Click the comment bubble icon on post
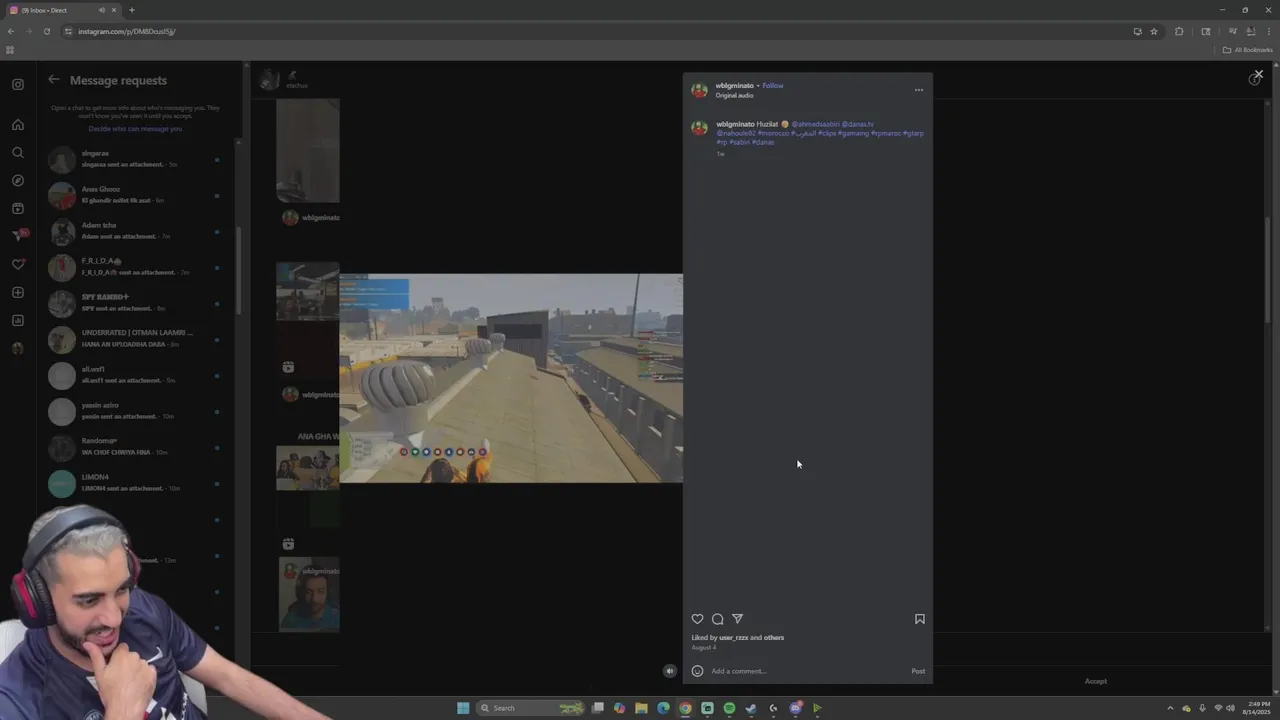Screen dimensions: 1280x720 click(x=718, y=619)
